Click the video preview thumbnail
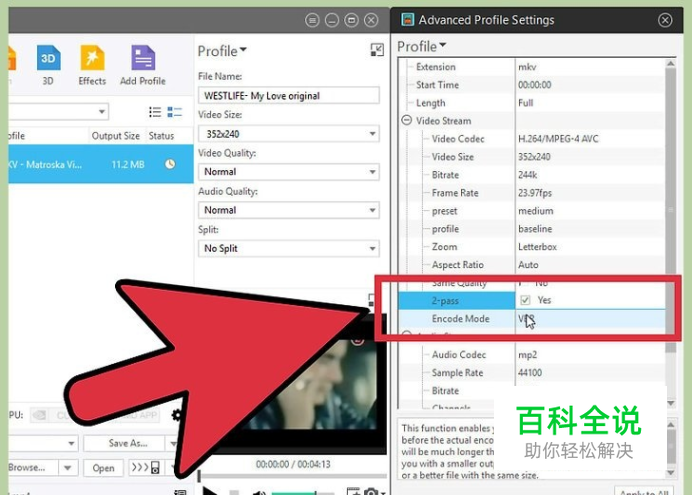 311,384
